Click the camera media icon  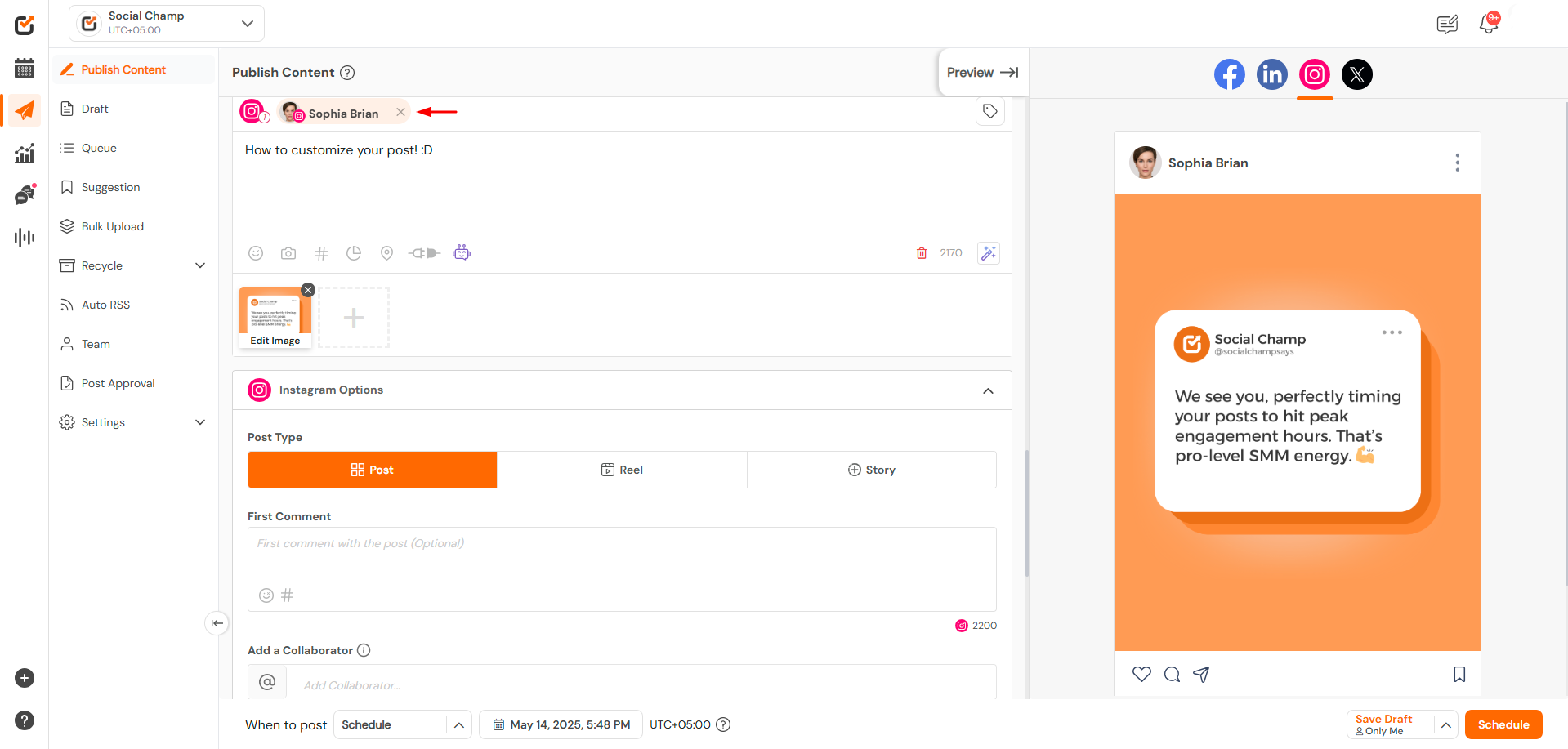pos(288,253)
